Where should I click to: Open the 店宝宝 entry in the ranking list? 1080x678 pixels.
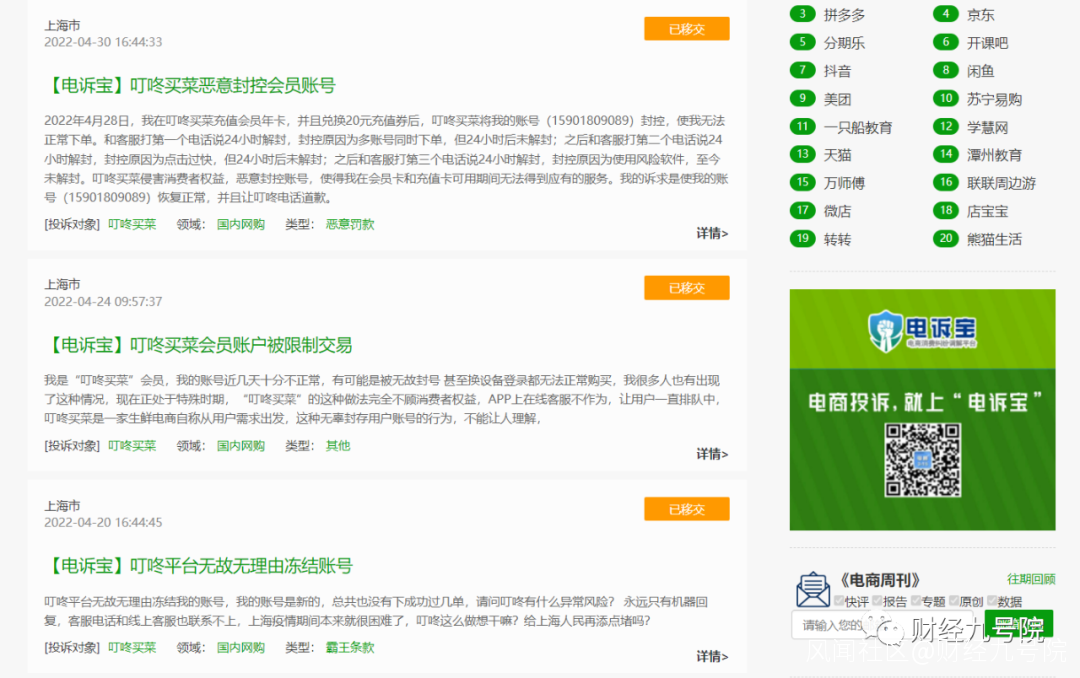tap(987, 212)
